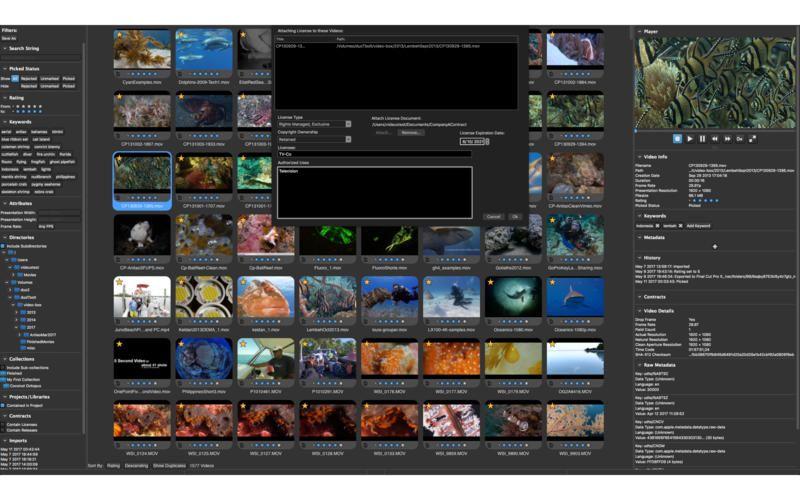Click star on GoProKeyLa diver thumbnail

pos(553,220)
